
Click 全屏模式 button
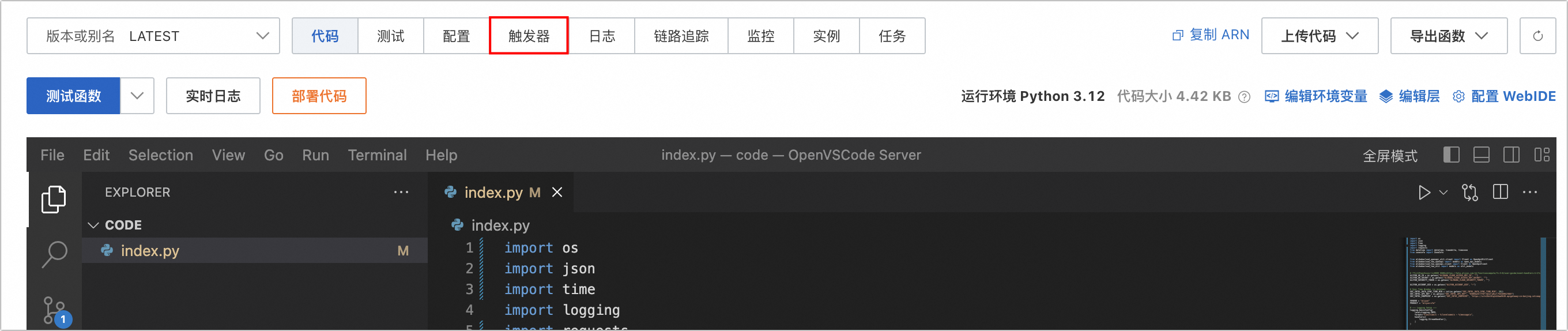[x=1390, y=156]
